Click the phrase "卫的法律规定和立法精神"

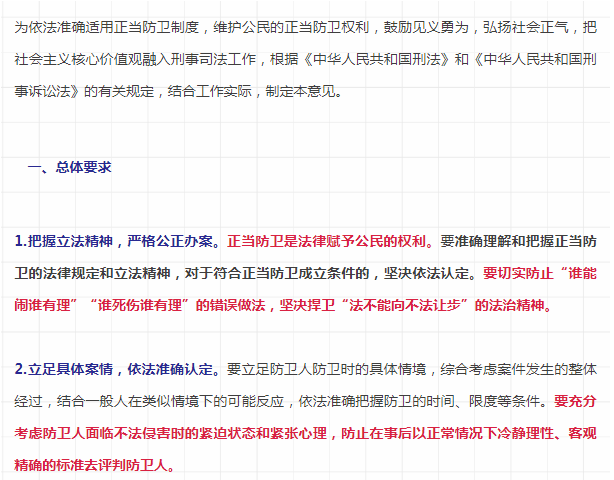point(92,273)
